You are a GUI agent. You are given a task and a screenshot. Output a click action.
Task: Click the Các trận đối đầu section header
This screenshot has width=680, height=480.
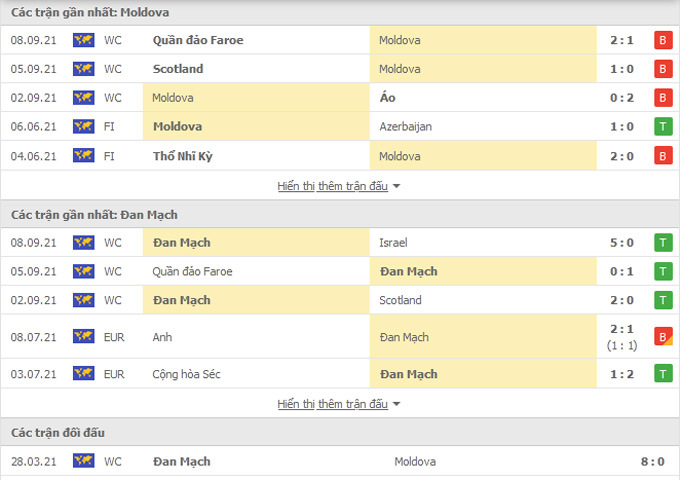pyautogui.click(x=58, y=432)
